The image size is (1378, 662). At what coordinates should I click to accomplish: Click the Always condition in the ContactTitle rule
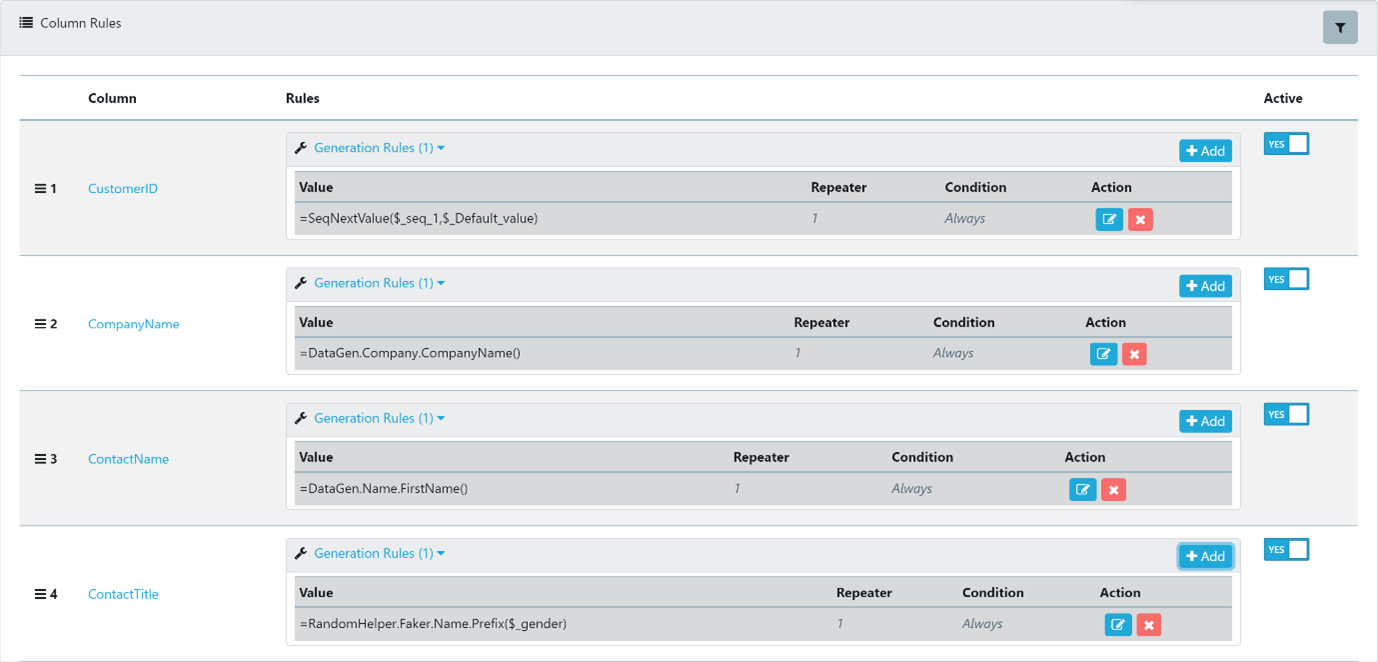(x=982, y=624)
